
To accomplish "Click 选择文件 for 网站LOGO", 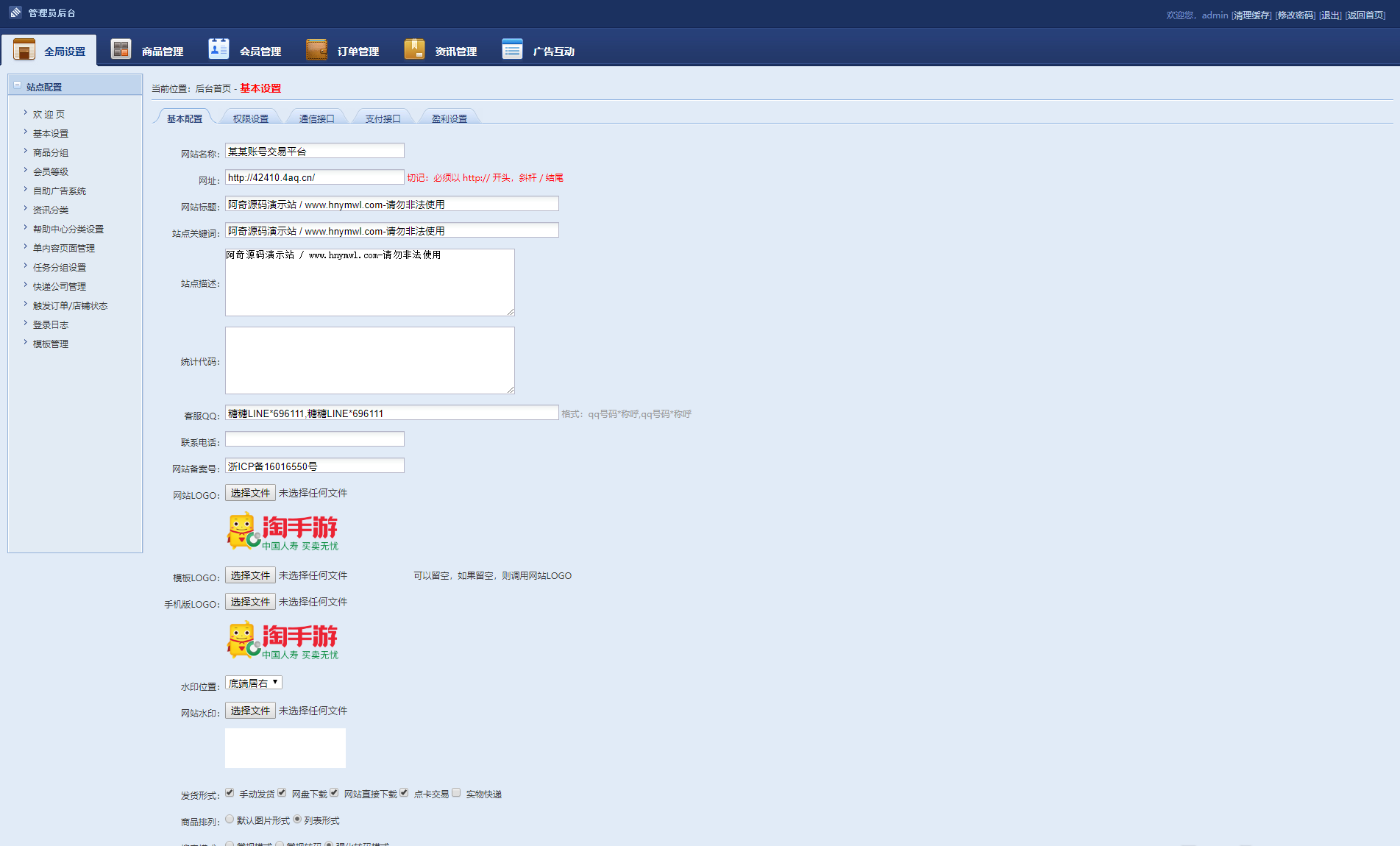I will [x=250, y=493].
